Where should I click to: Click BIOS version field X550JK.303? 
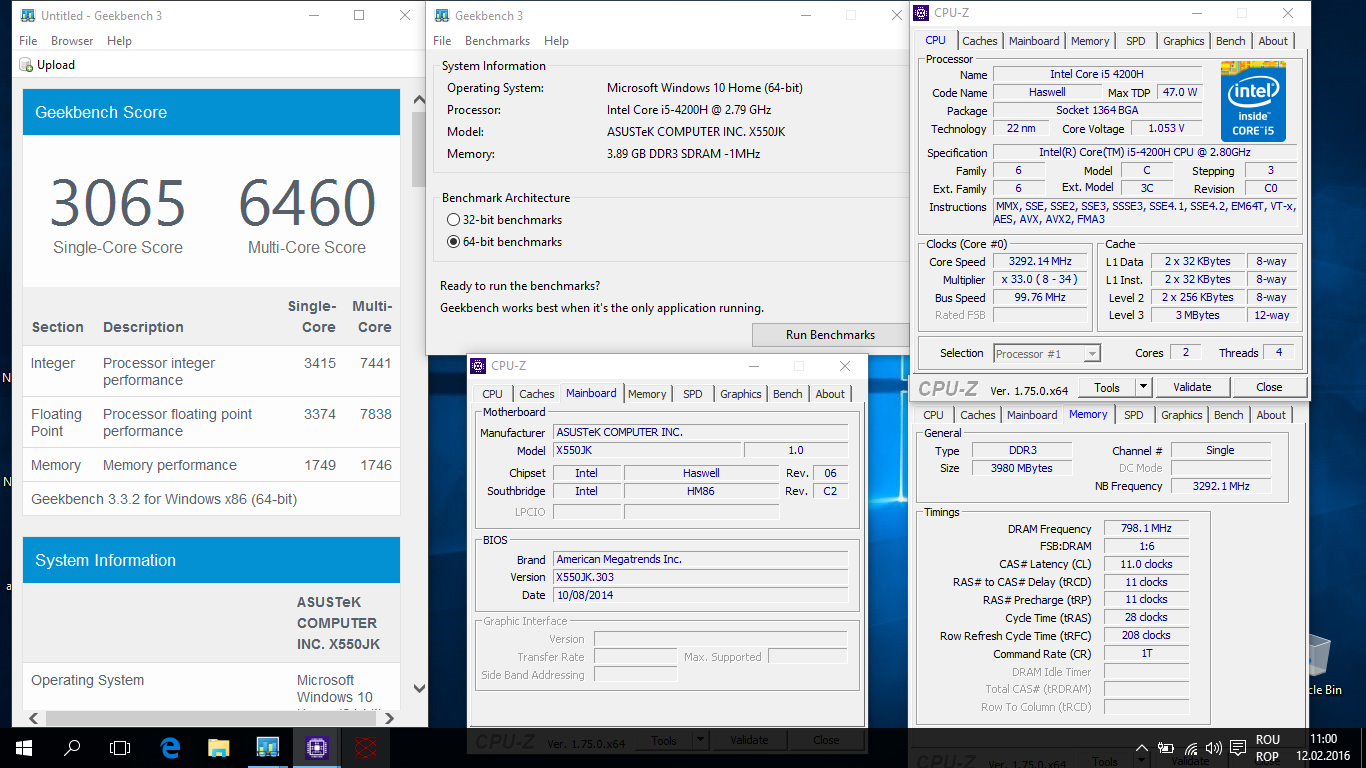point(700,577)
